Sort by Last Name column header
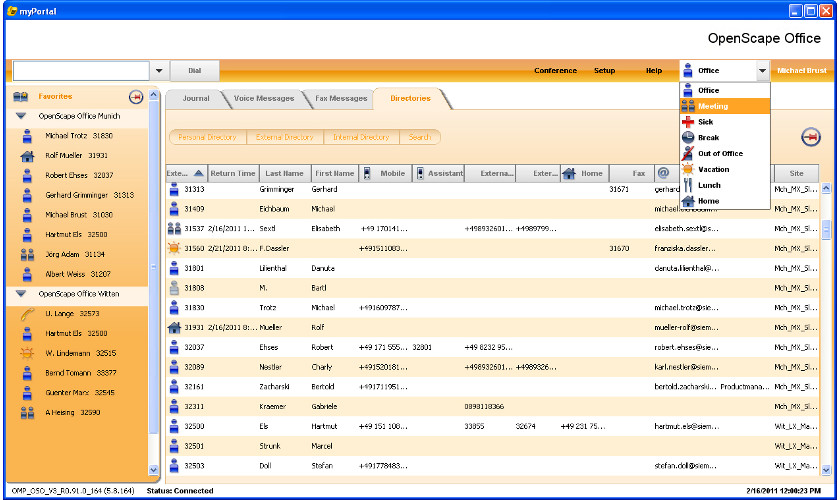The image size is (840, 500). click(x=284, y=173)
